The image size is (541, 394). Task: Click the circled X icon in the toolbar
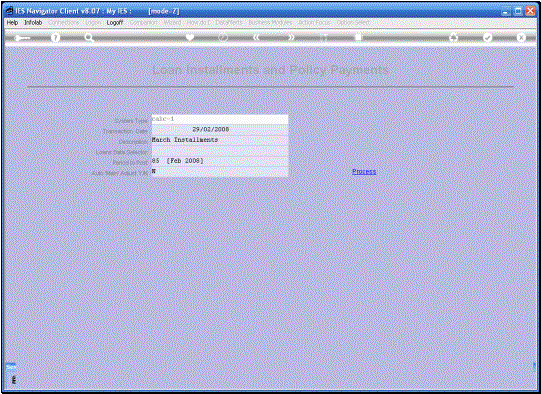click(x=521, y=37)
